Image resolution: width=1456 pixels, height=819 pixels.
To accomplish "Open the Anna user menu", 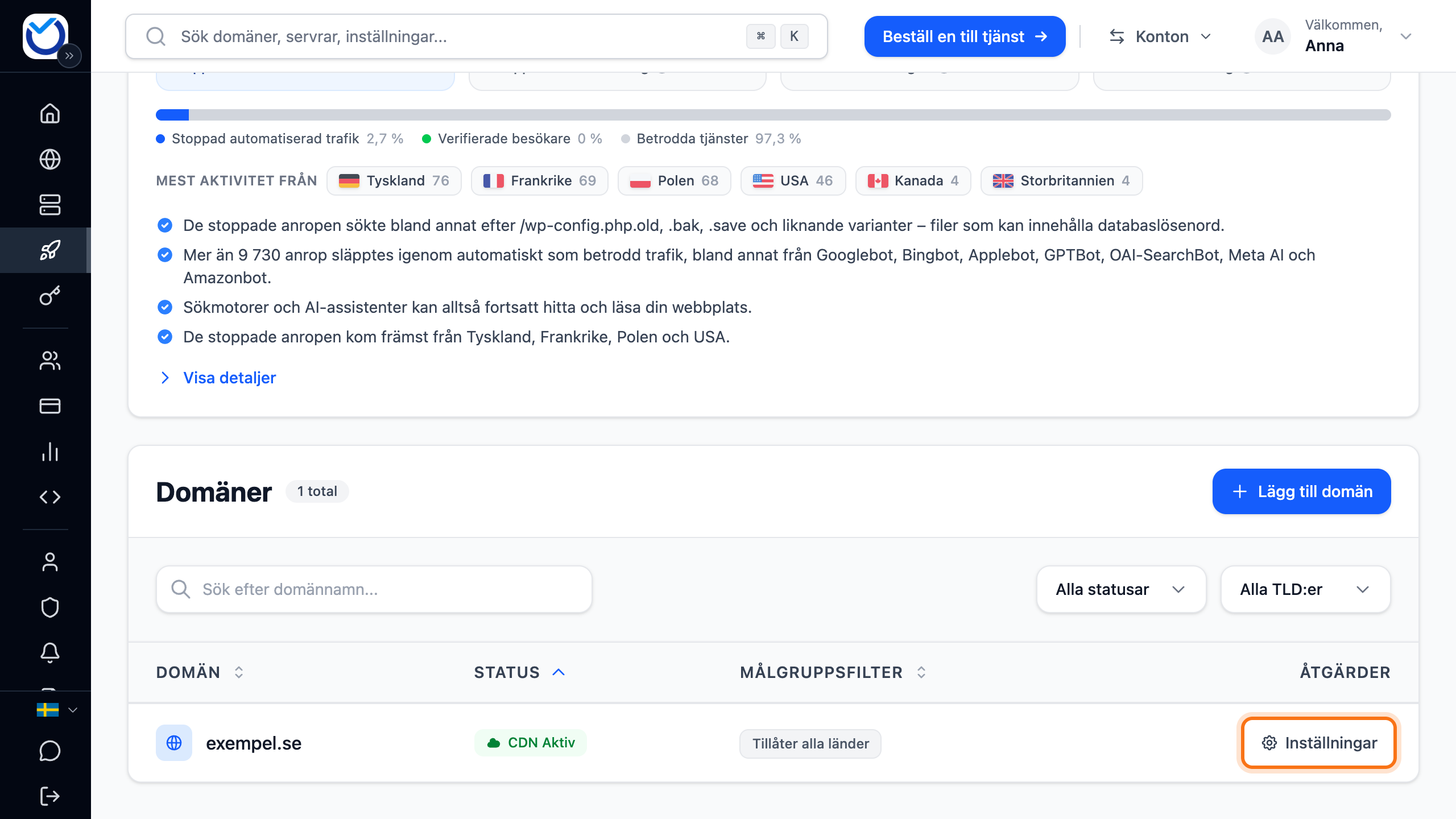I will [1333, 36].
